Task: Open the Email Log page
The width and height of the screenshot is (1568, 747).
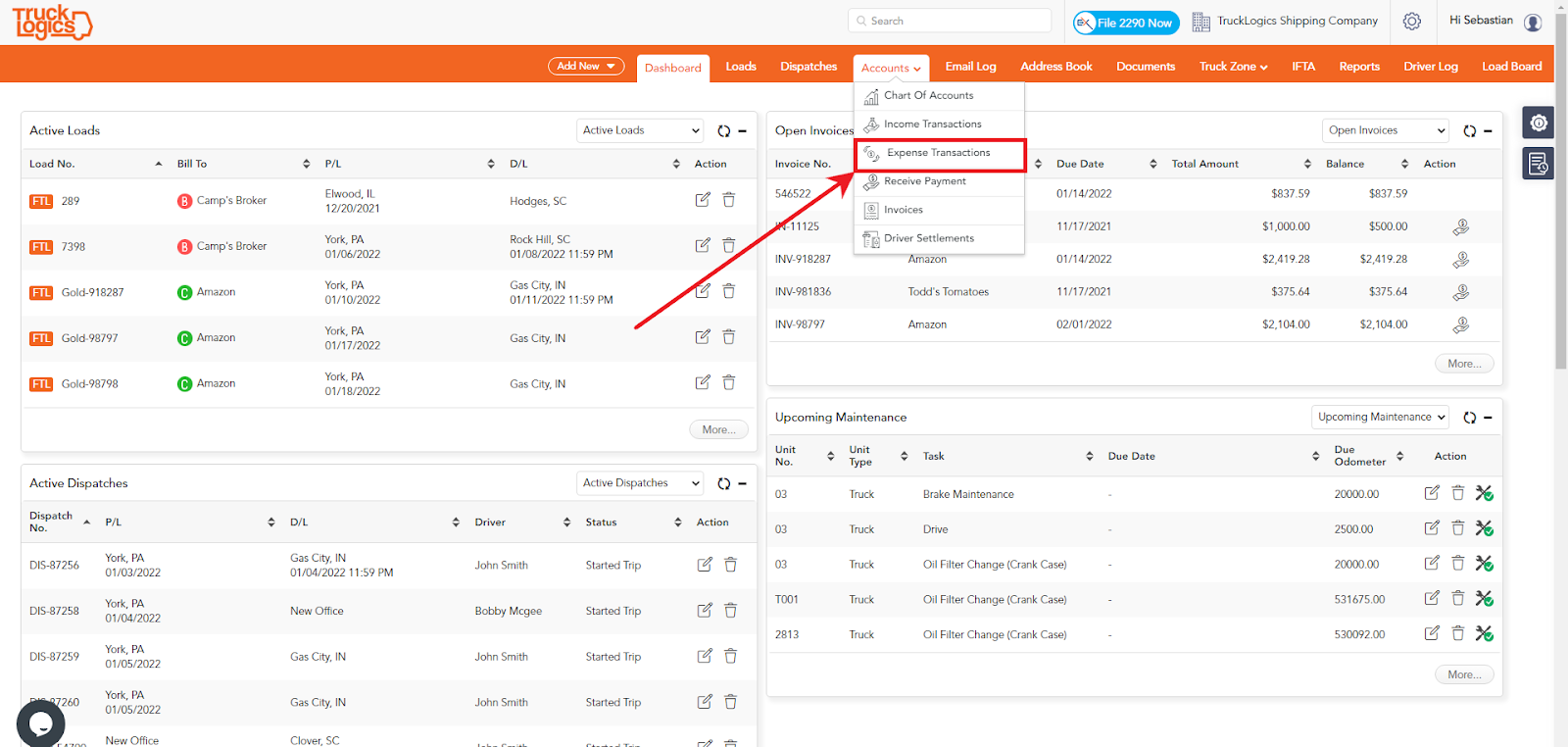Action: pos(970,67)
